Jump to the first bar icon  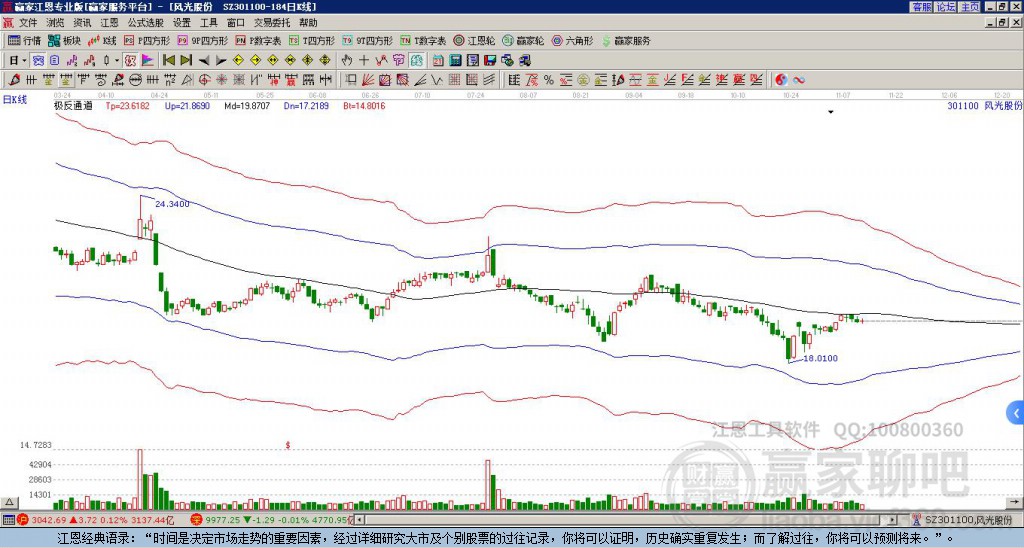tap(168, 61)
